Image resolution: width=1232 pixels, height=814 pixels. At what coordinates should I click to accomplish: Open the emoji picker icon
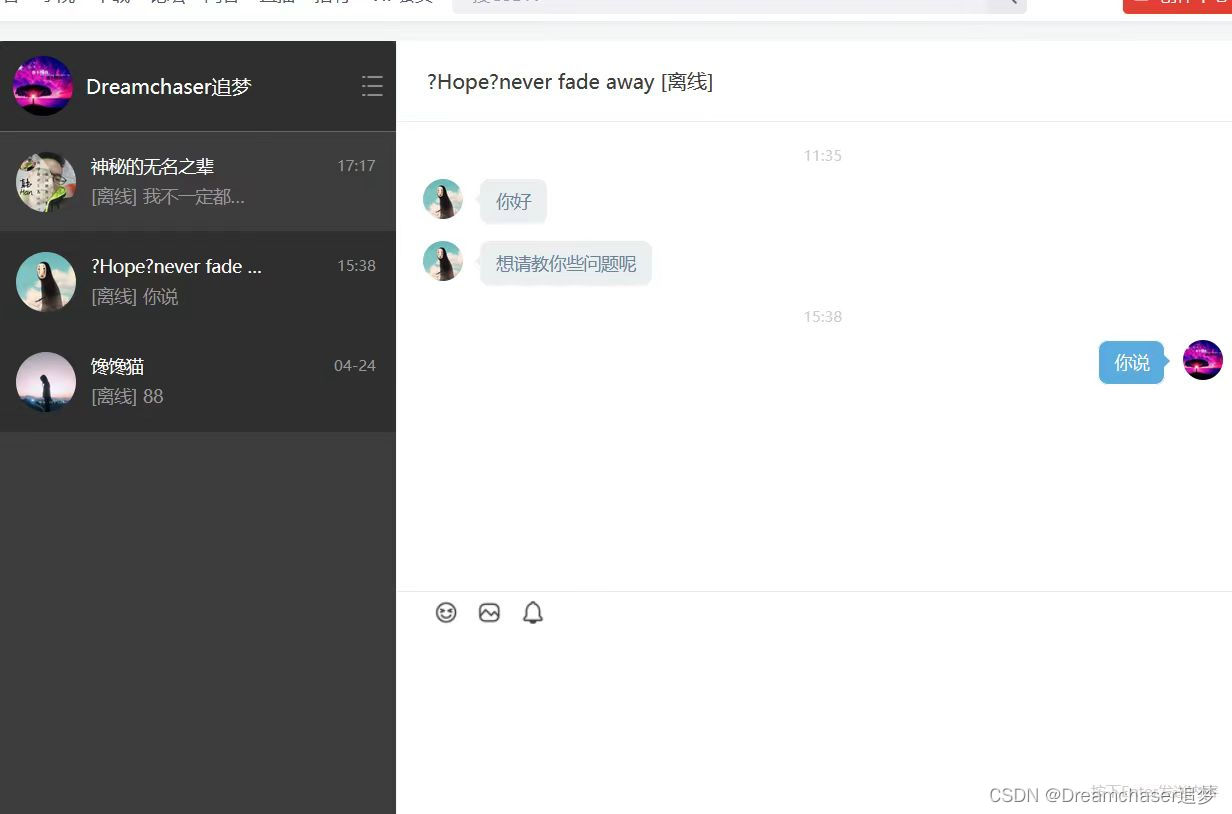click(446, 613)
